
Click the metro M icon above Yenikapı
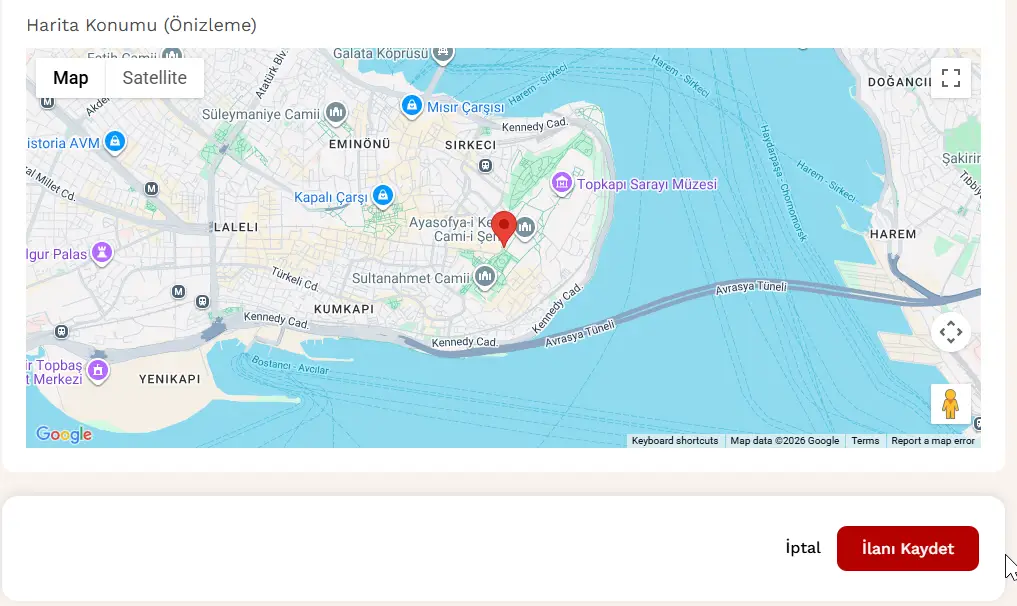[178, 292]
